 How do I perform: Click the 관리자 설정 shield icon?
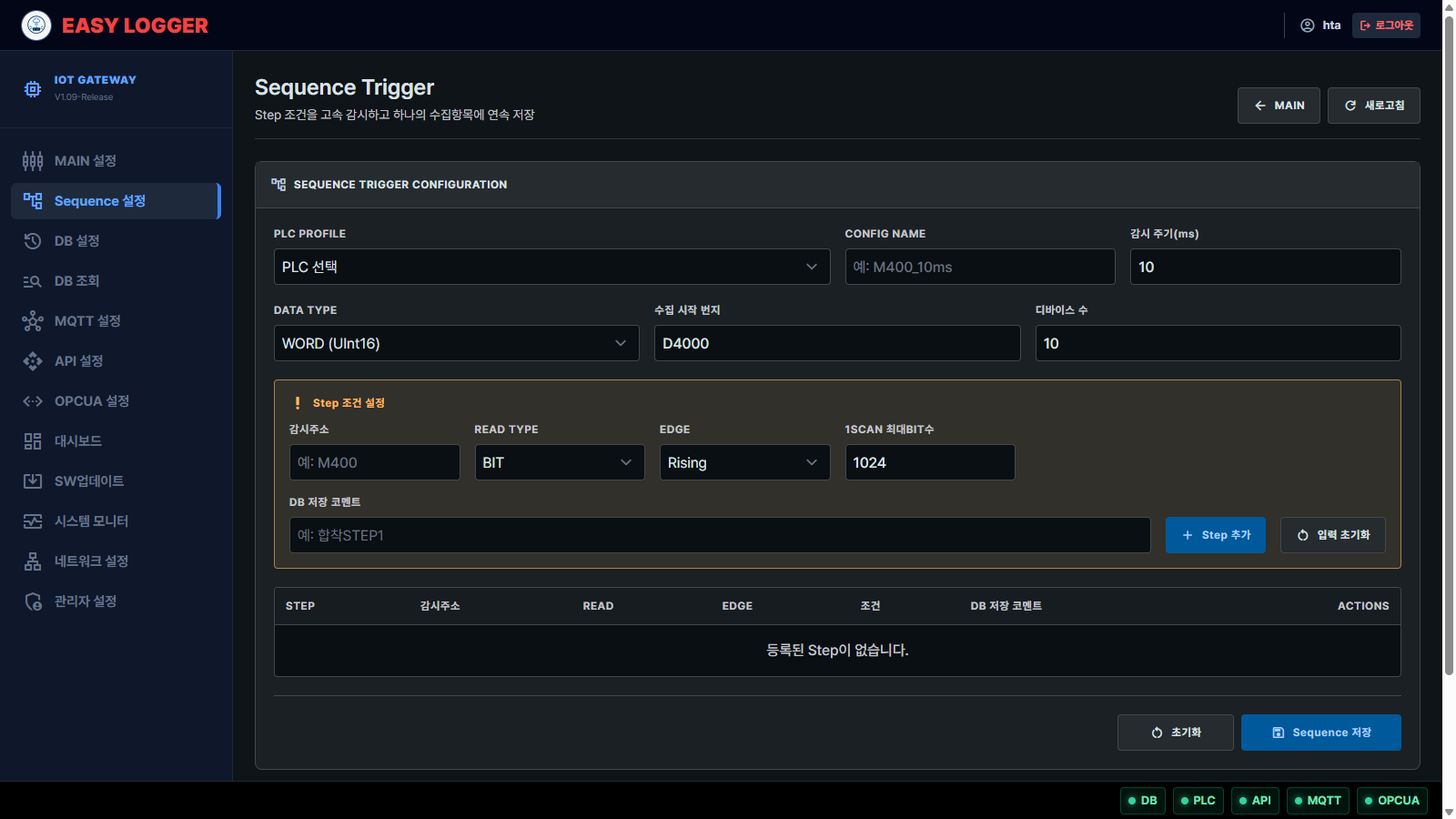click(33, 602)
